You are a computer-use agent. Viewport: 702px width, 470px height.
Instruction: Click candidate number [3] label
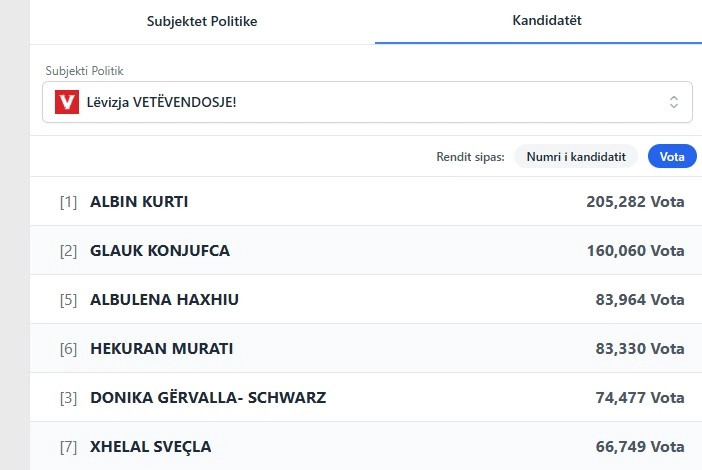coord(68,398)
